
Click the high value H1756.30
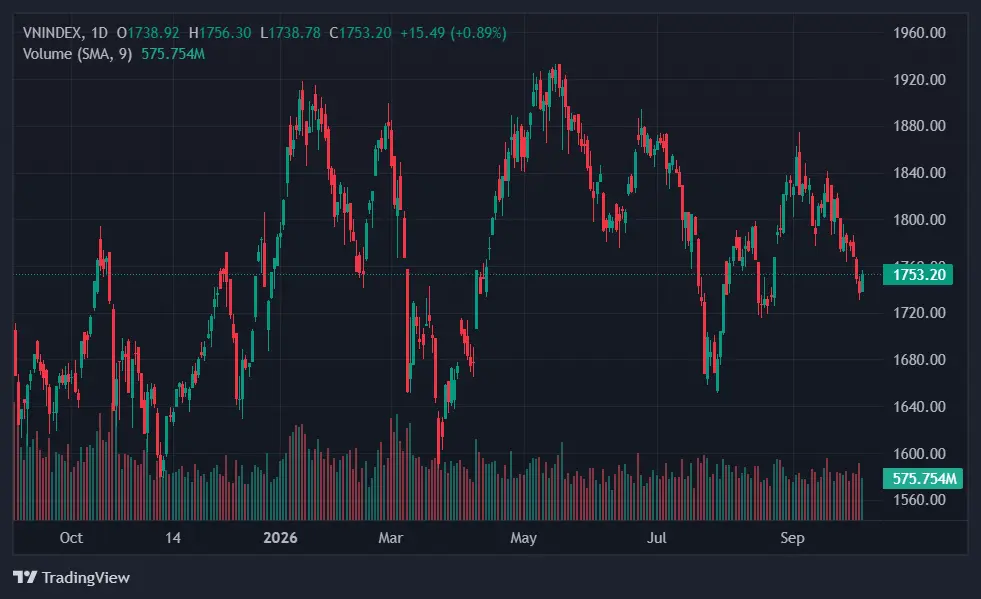click(220, 33)
